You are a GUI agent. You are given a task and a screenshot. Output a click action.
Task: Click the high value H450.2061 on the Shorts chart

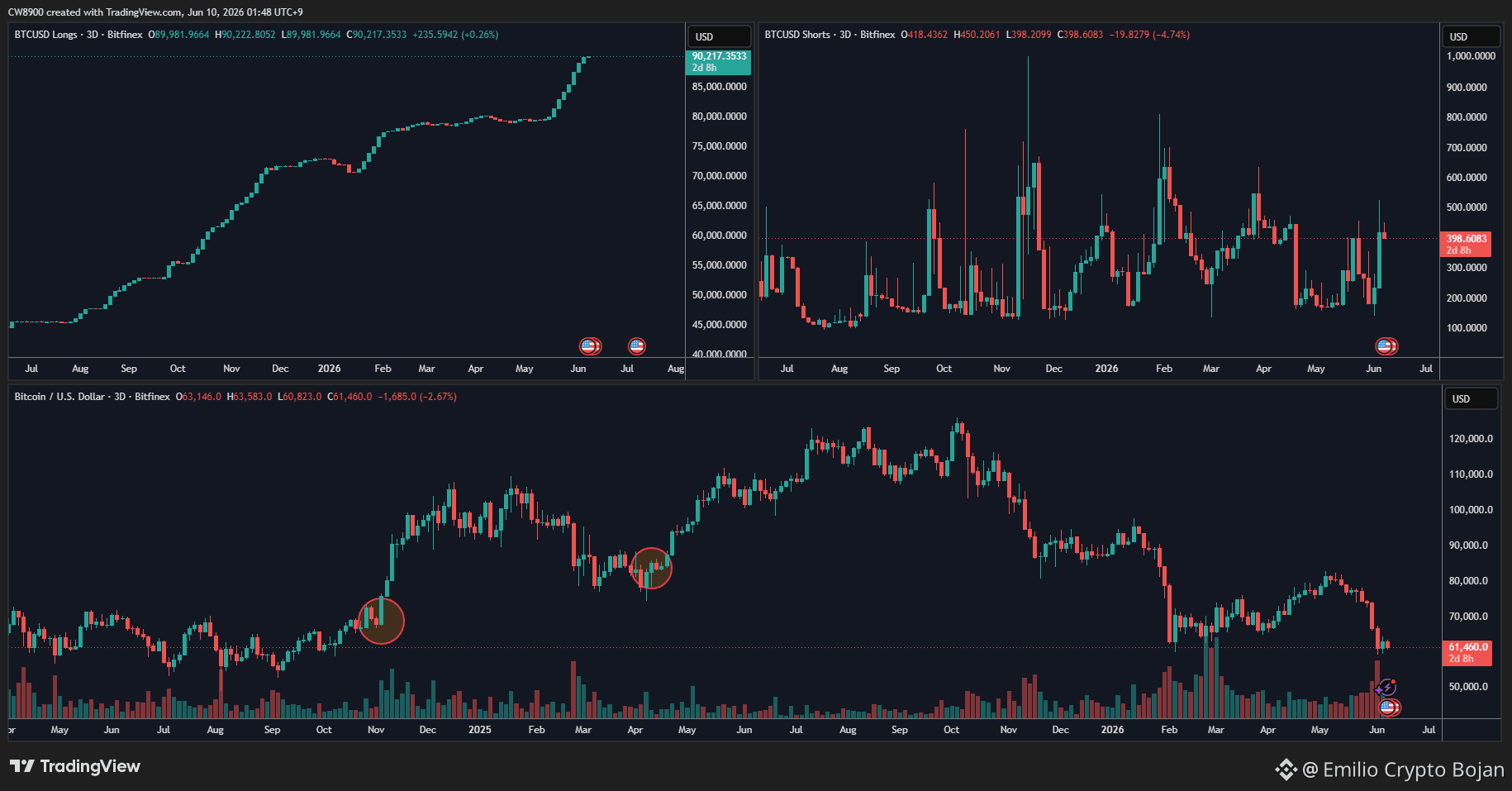[x=977, y=35]
